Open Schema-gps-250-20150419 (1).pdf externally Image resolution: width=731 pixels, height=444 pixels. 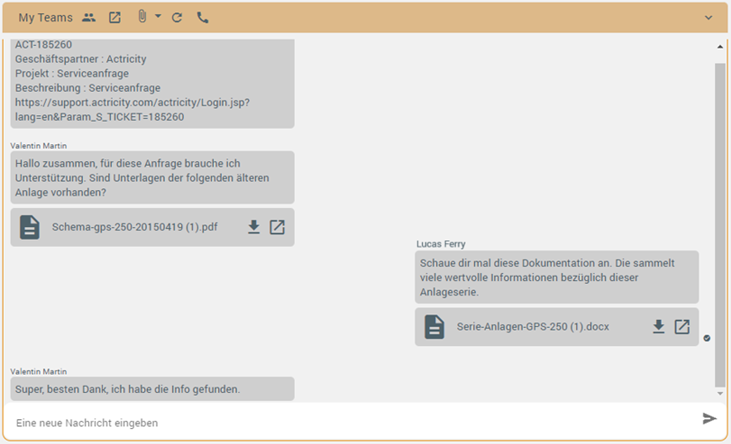pos(277,227)
